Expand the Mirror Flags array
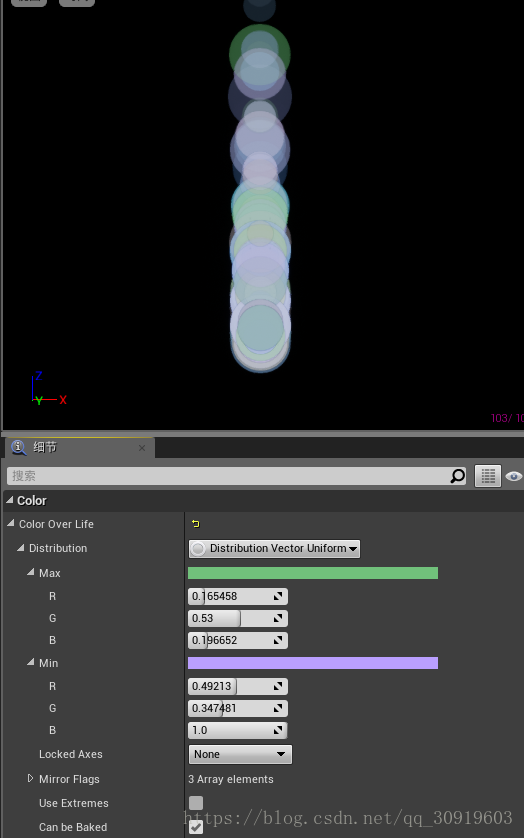Image resolution: width=524 pixels, height=838 pixels. (x=30, y=778)
